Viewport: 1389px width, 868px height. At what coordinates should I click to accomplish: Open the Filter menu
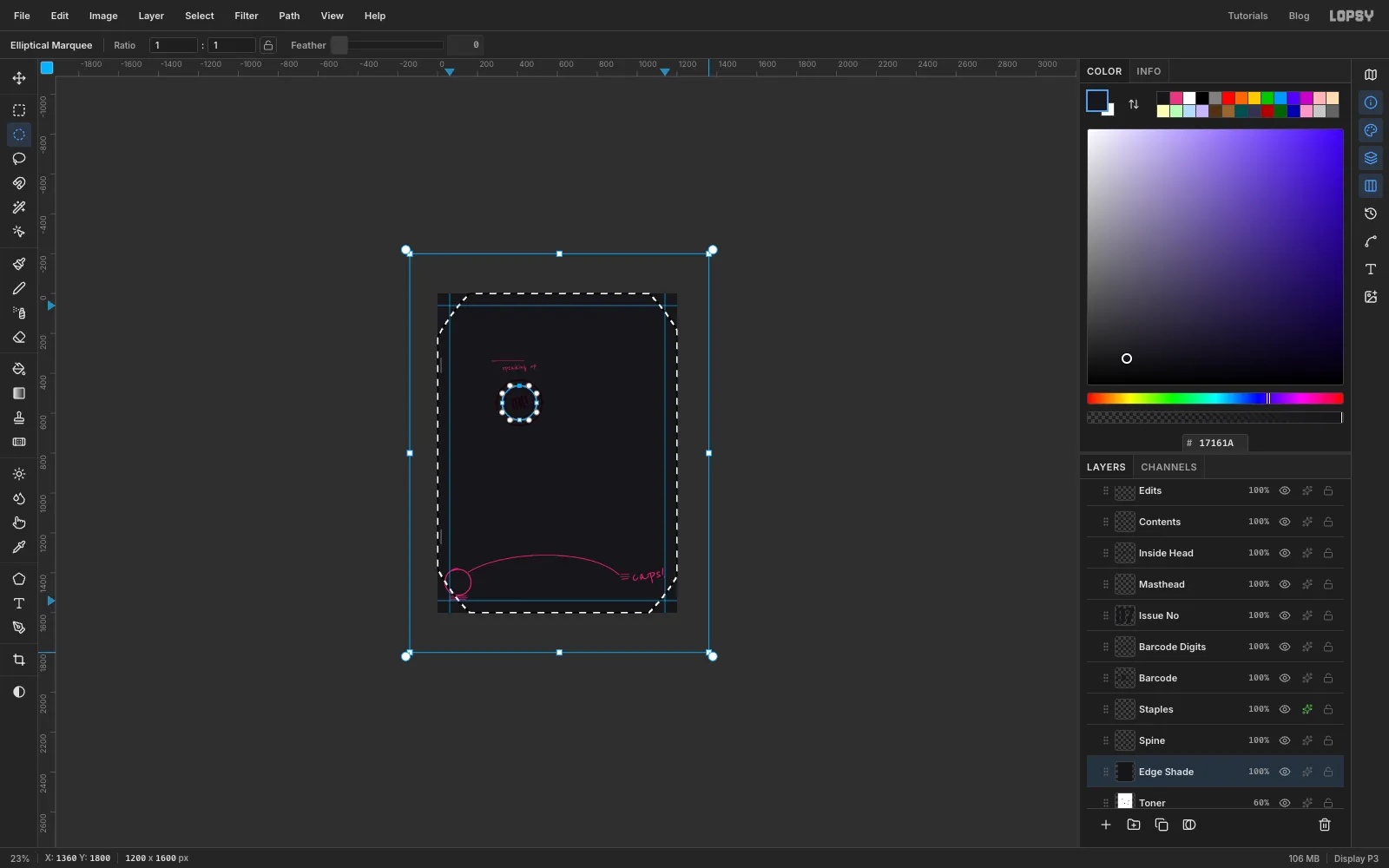pos(247,16)
